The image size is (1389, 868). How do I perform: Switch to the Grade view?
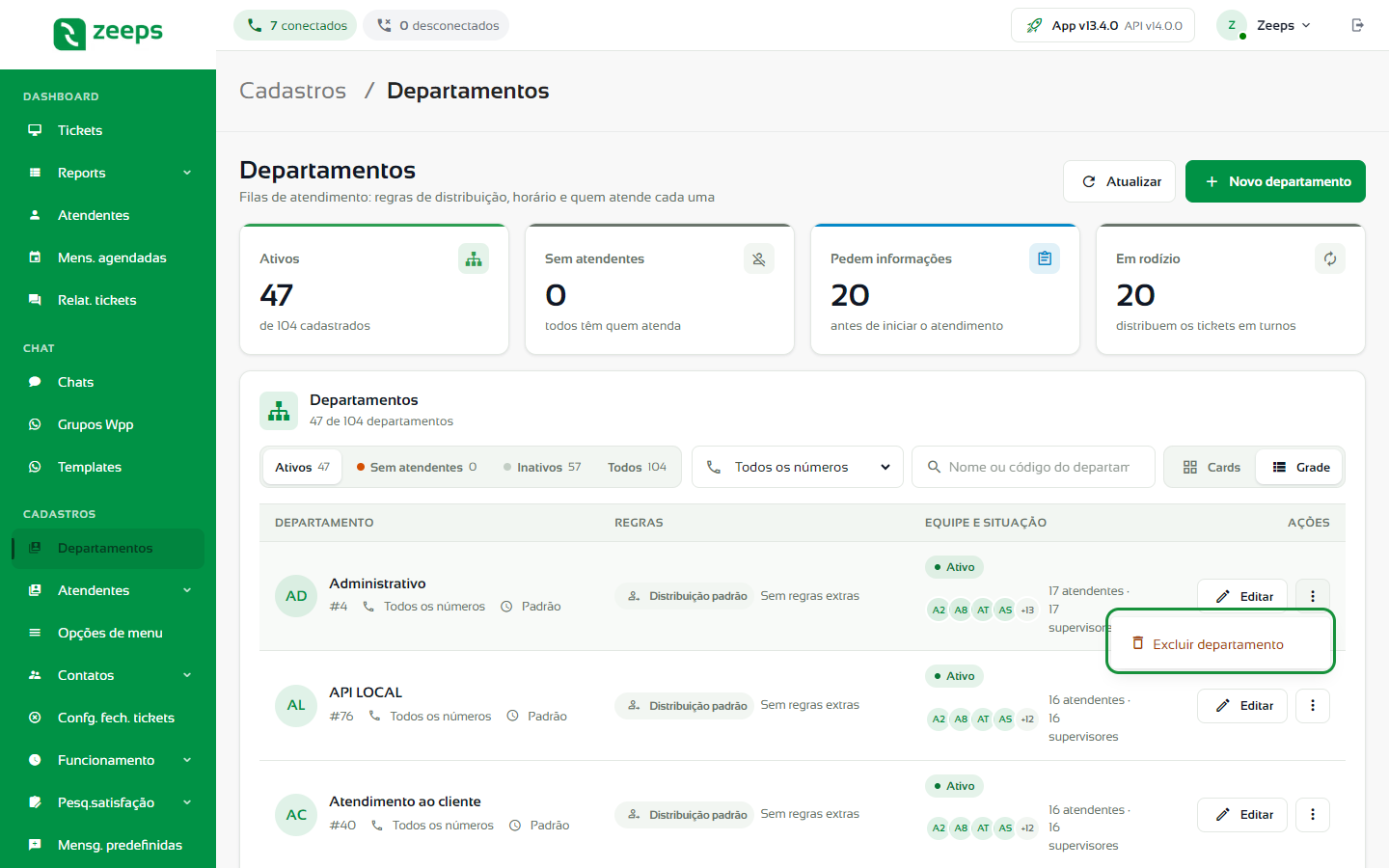click(1300, 467)
